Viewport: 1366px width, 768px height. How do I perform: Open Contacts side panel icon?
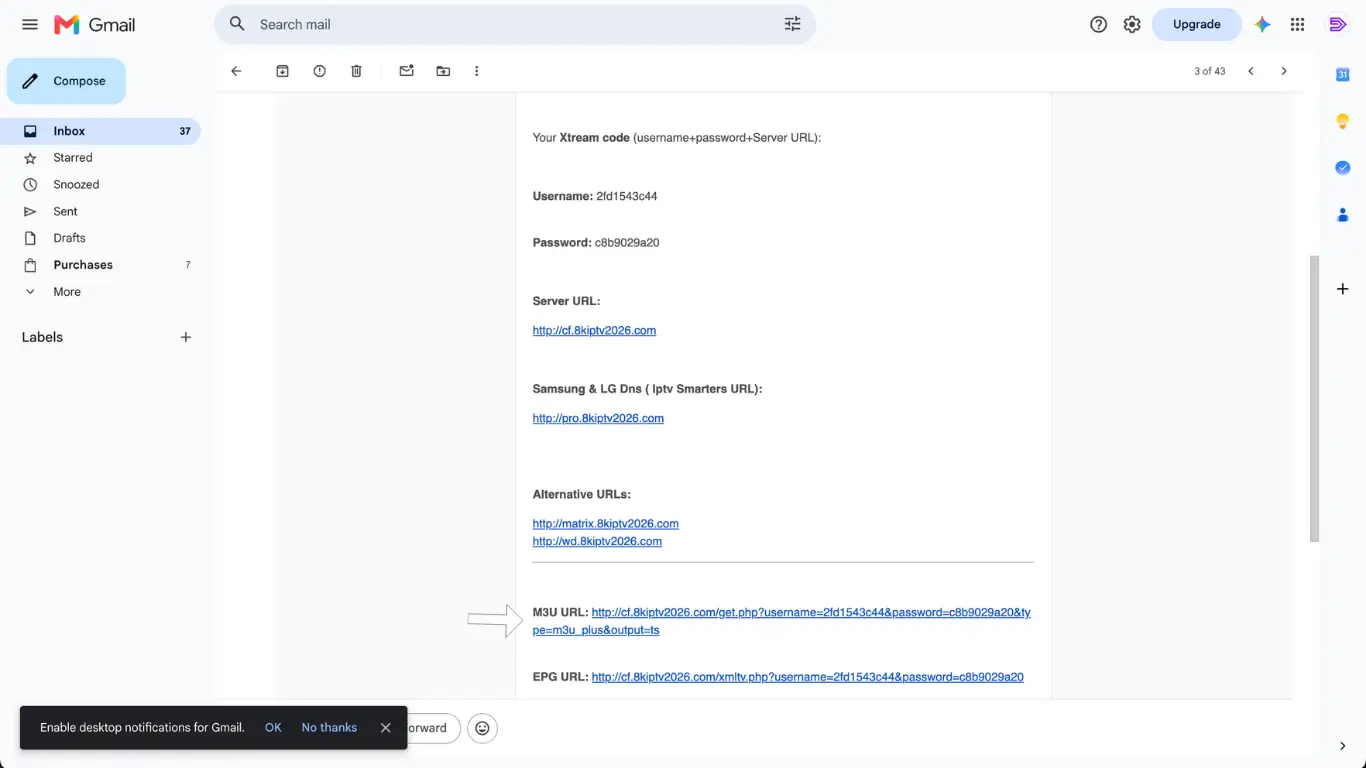(1343, 214)
